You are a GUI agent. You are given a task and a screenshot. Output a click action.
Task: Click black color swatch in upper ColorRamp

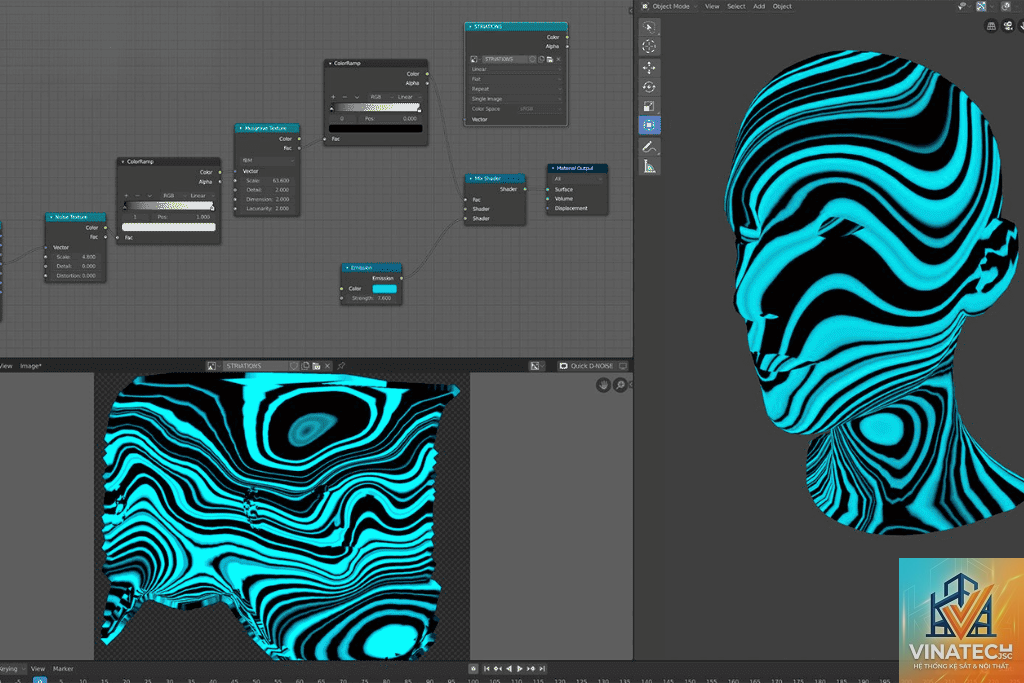pyautogui.click(x=376, y=129)
